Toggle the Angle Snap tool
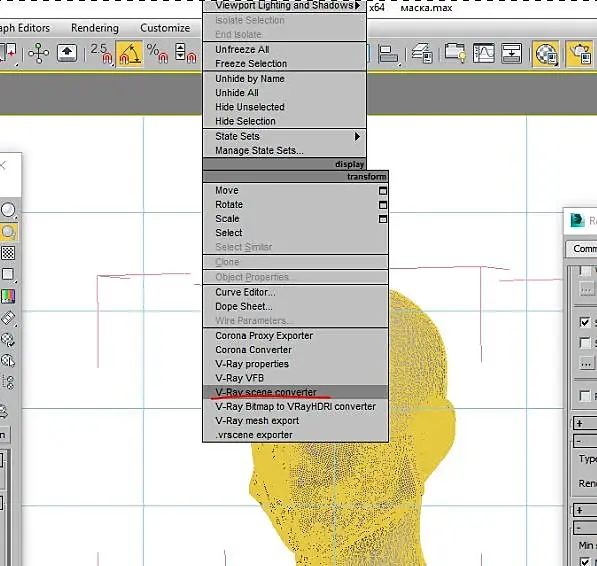This screenshot has width=597, height=566. (x=129, y=54)
